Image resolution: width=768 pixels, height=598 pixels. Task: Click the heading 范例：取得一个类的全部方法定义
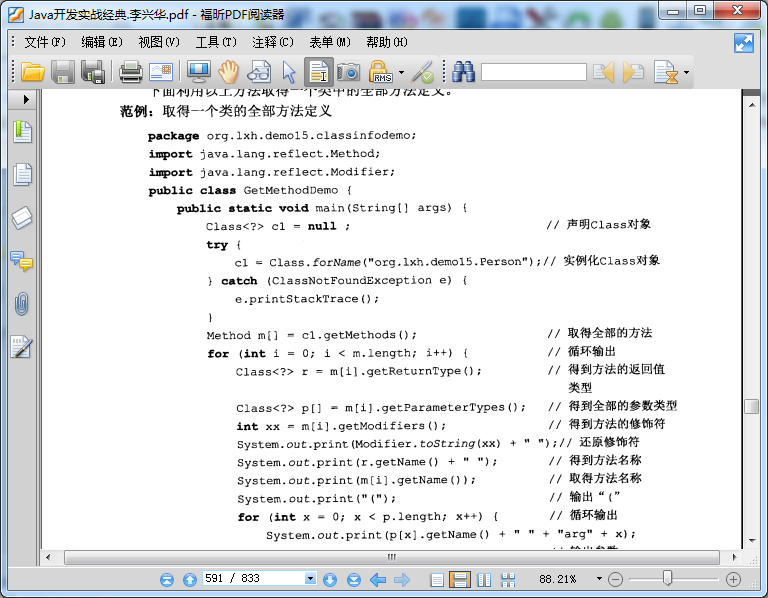click(x=226, y=111)
